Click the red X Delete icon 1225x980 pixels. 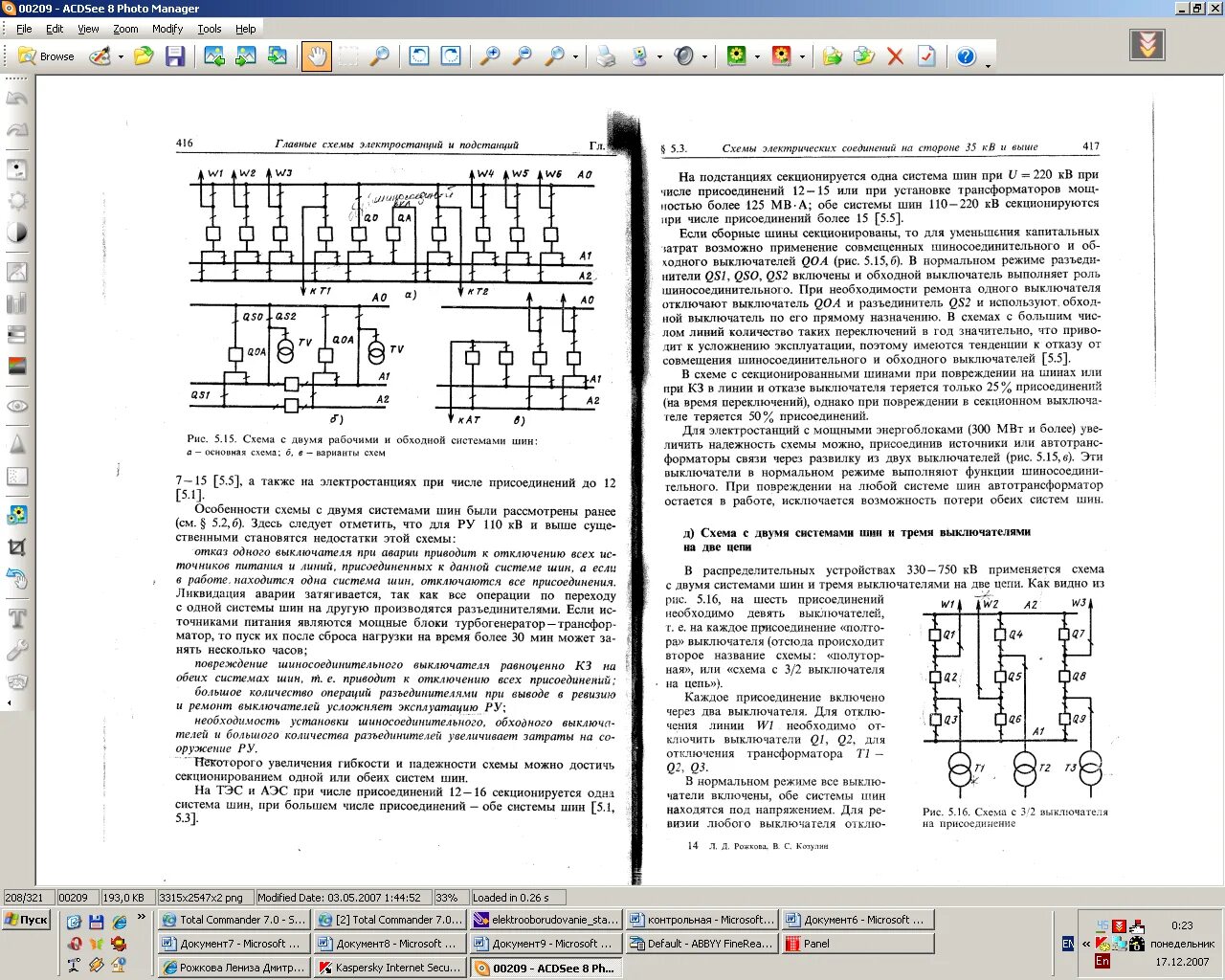point(895,56)
